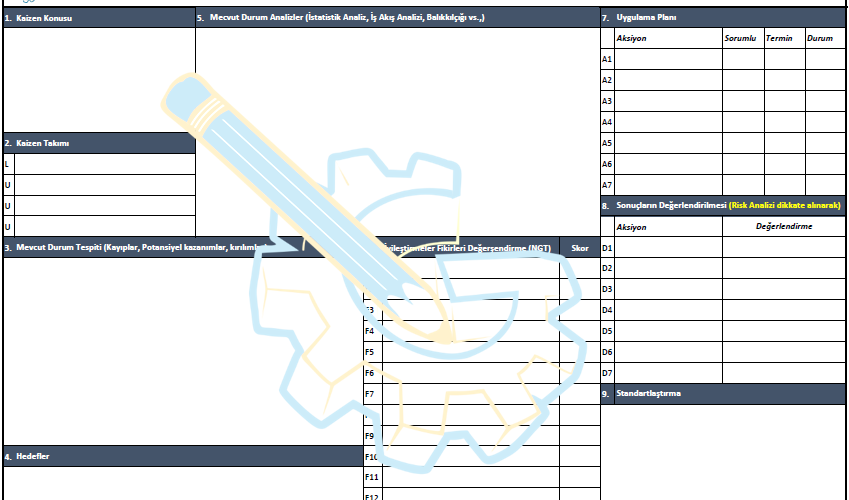Viewport: 849px width, 500px height.
Task: Select the "Mevcut Durum Tespiti" header
Action: click(130, 247)
